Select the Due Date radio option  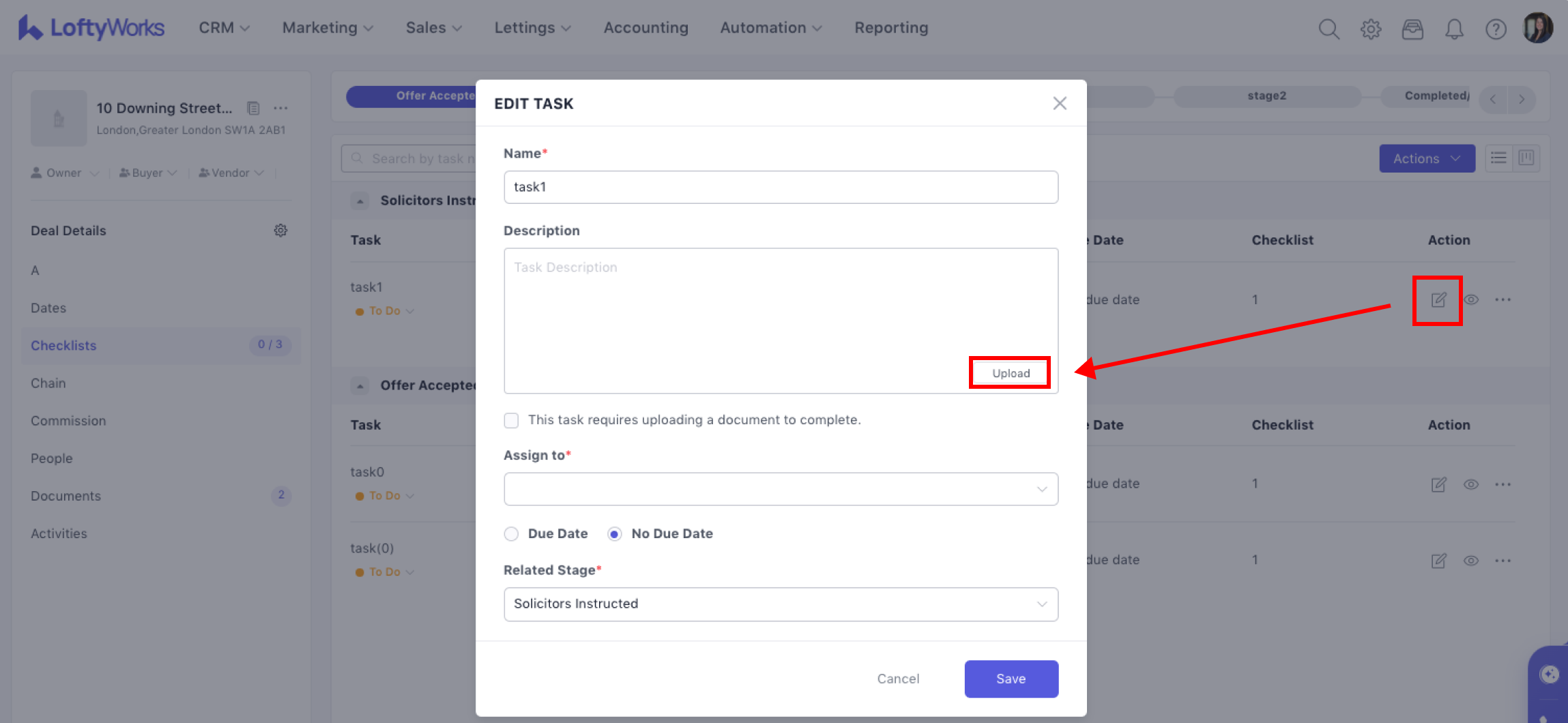coord(511,534)
